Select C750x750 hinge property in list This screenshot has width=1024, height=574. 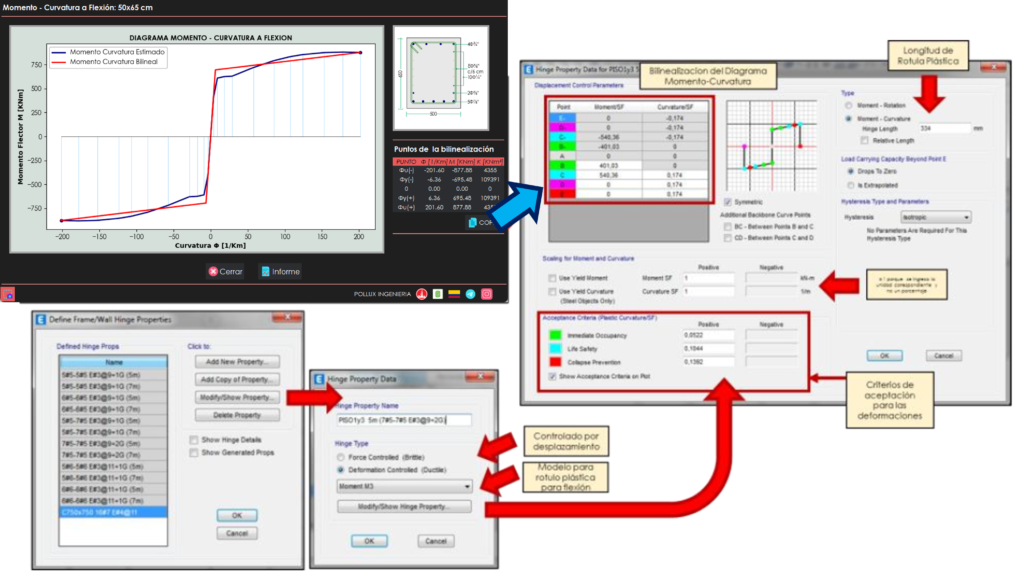click(114, 510)
